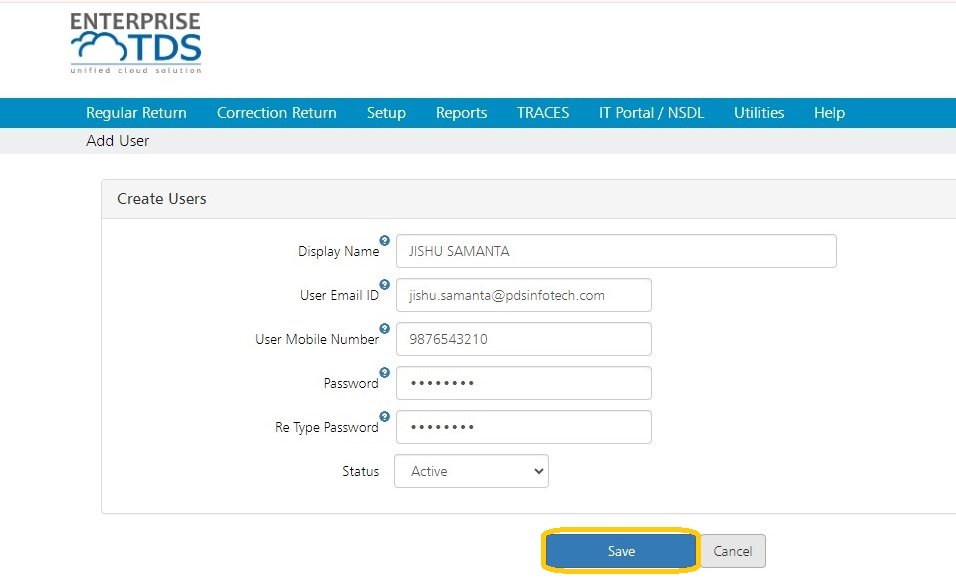Open the Setup menu
956x588 pixels.
pyautogui.click(x=386, y=113)
